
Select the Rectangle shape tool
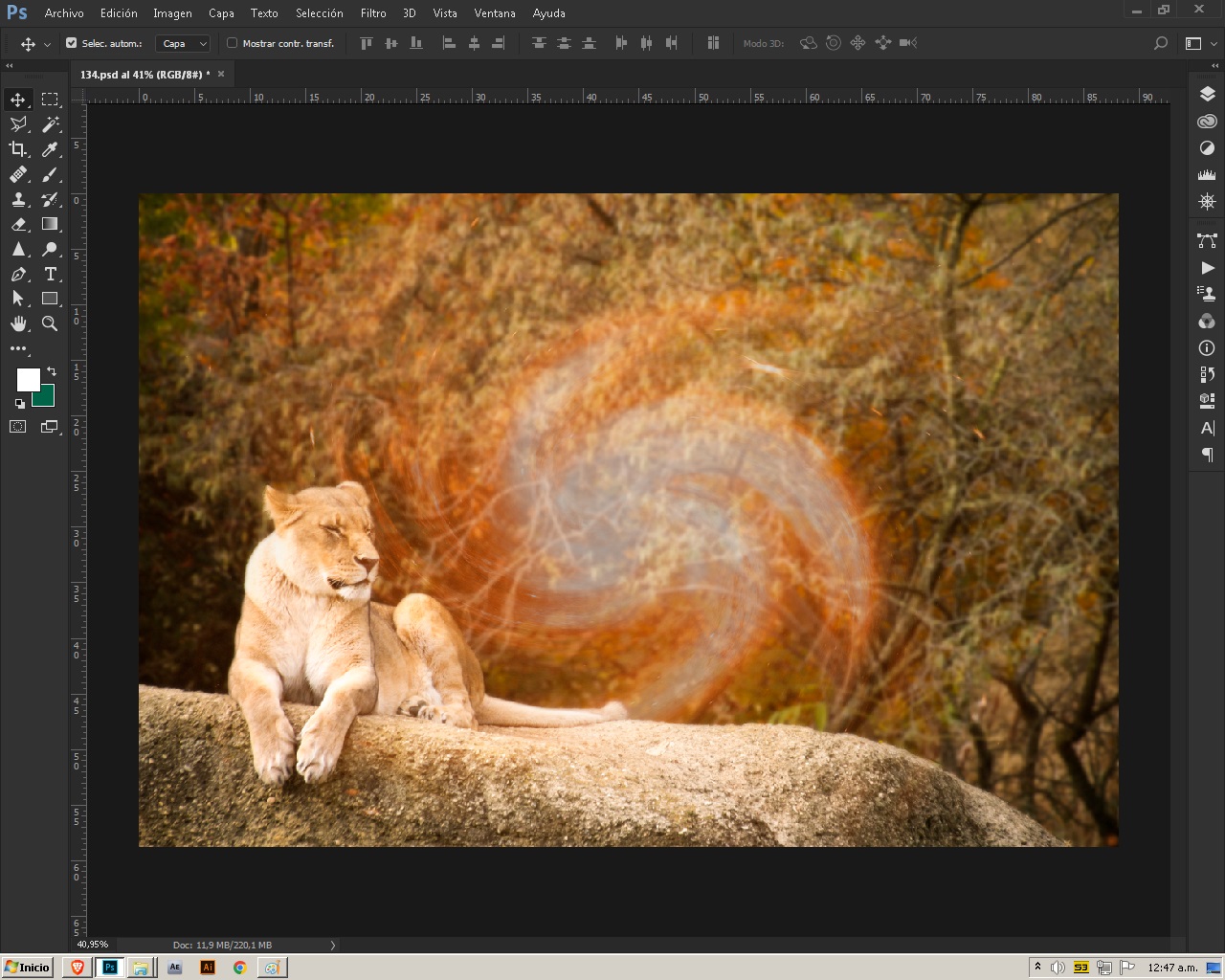[x=50, y=299]
